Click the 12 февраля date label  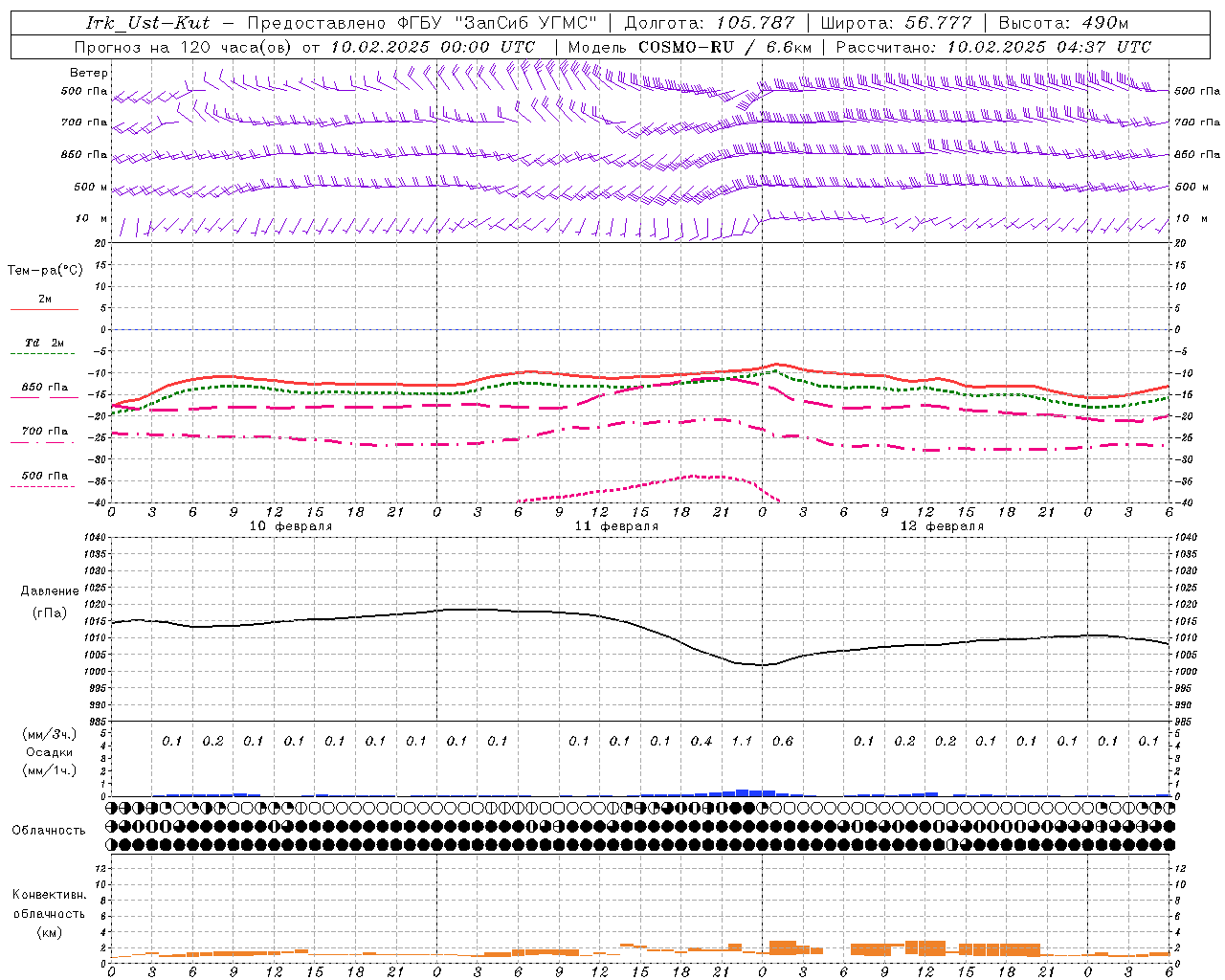(942, 526)
